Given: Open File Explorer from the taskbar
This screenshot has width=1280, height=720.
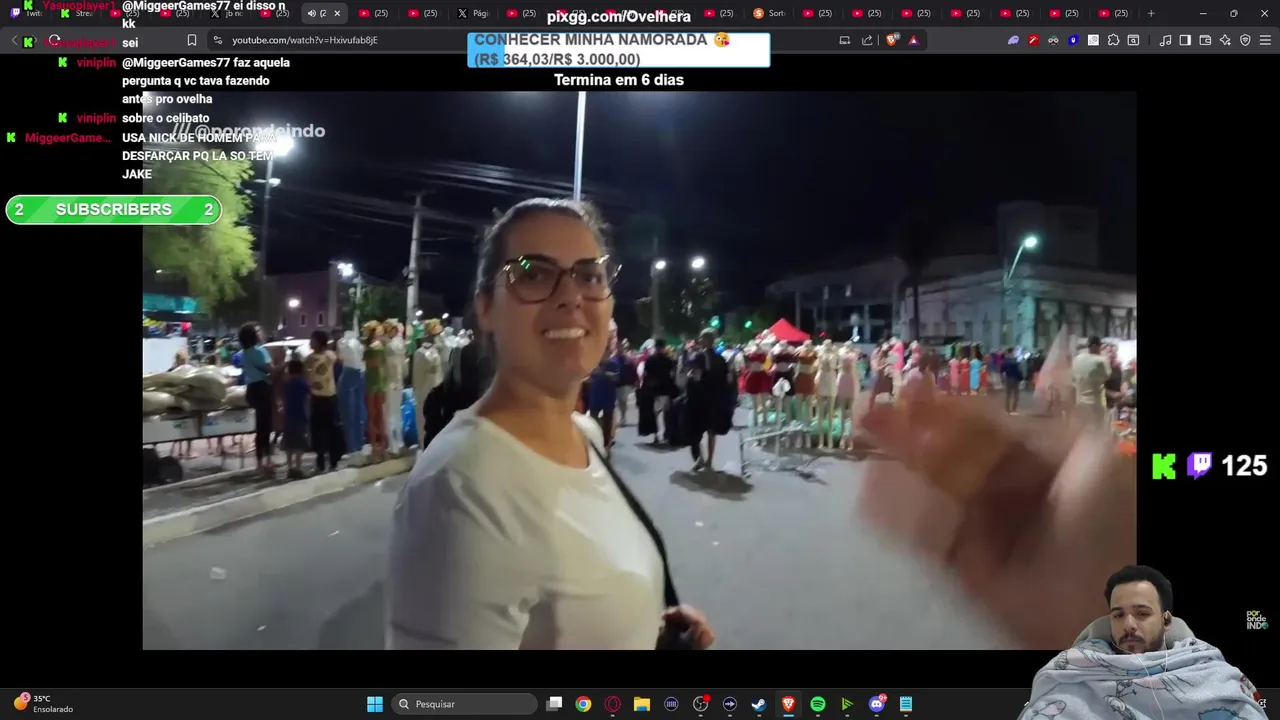Looking at the screenshot, I should [x=642, y=704].
